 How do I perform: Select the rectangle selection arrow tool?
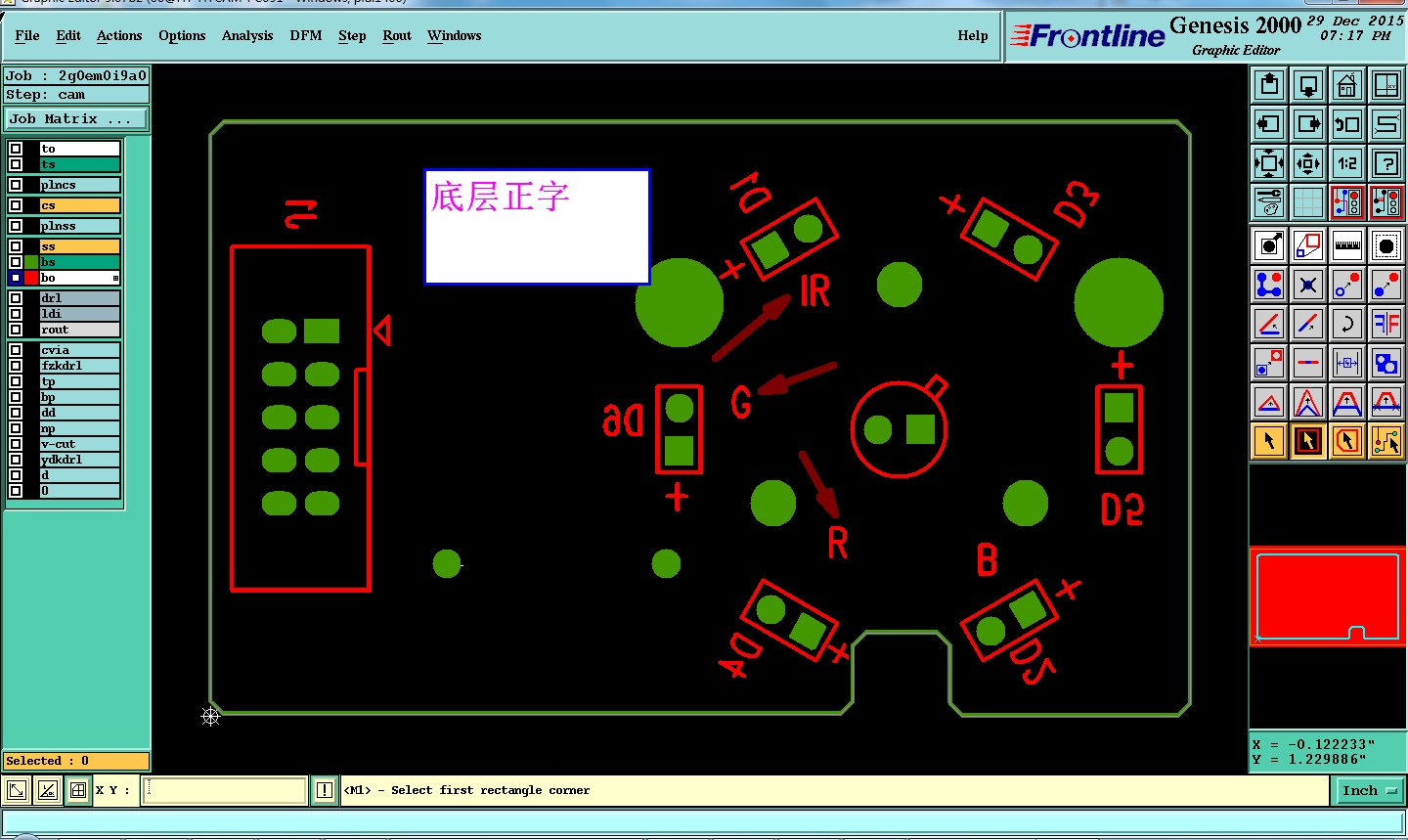coord(1308,441)
